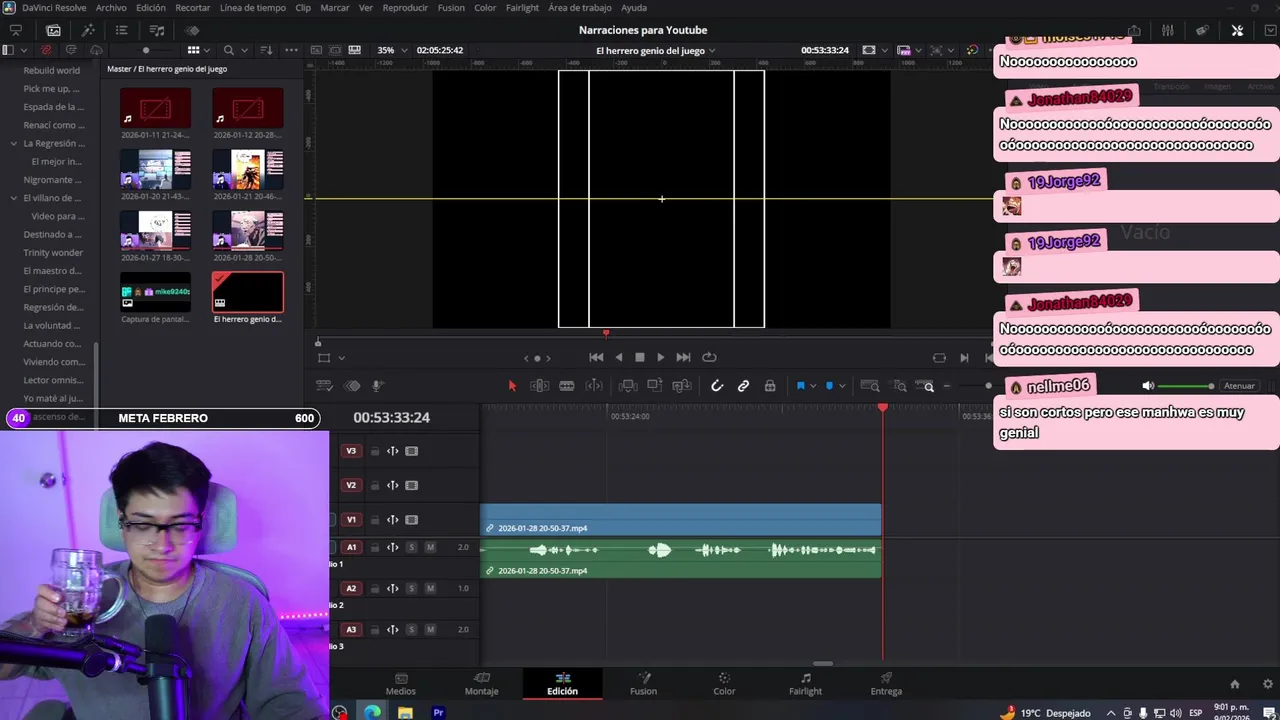Open the Fusion menu in menu bar

[x=451, y=7]
